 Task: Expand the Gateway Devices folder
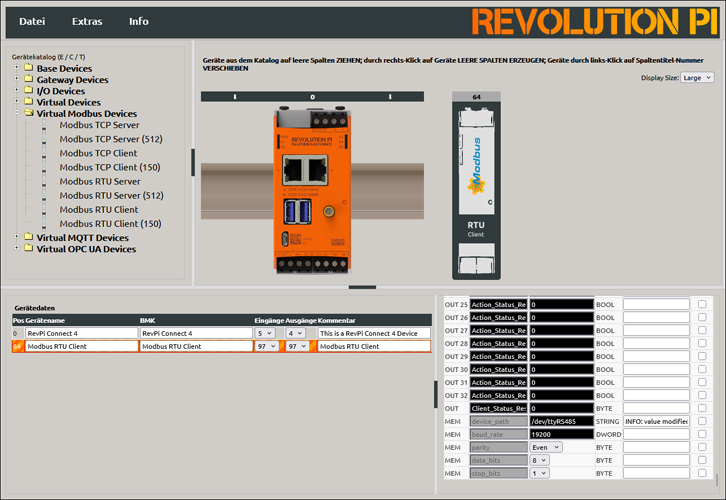[x=17, y=78]
